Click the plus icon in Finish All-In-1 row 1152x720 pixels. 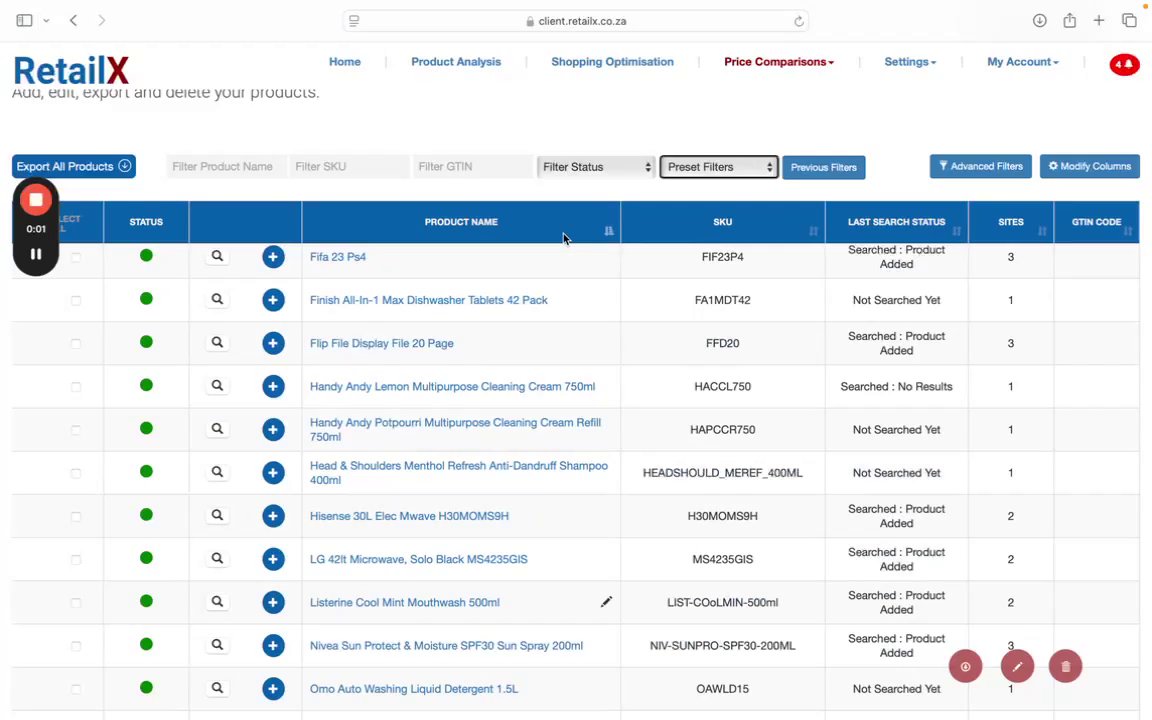click(x=273, y=300)
